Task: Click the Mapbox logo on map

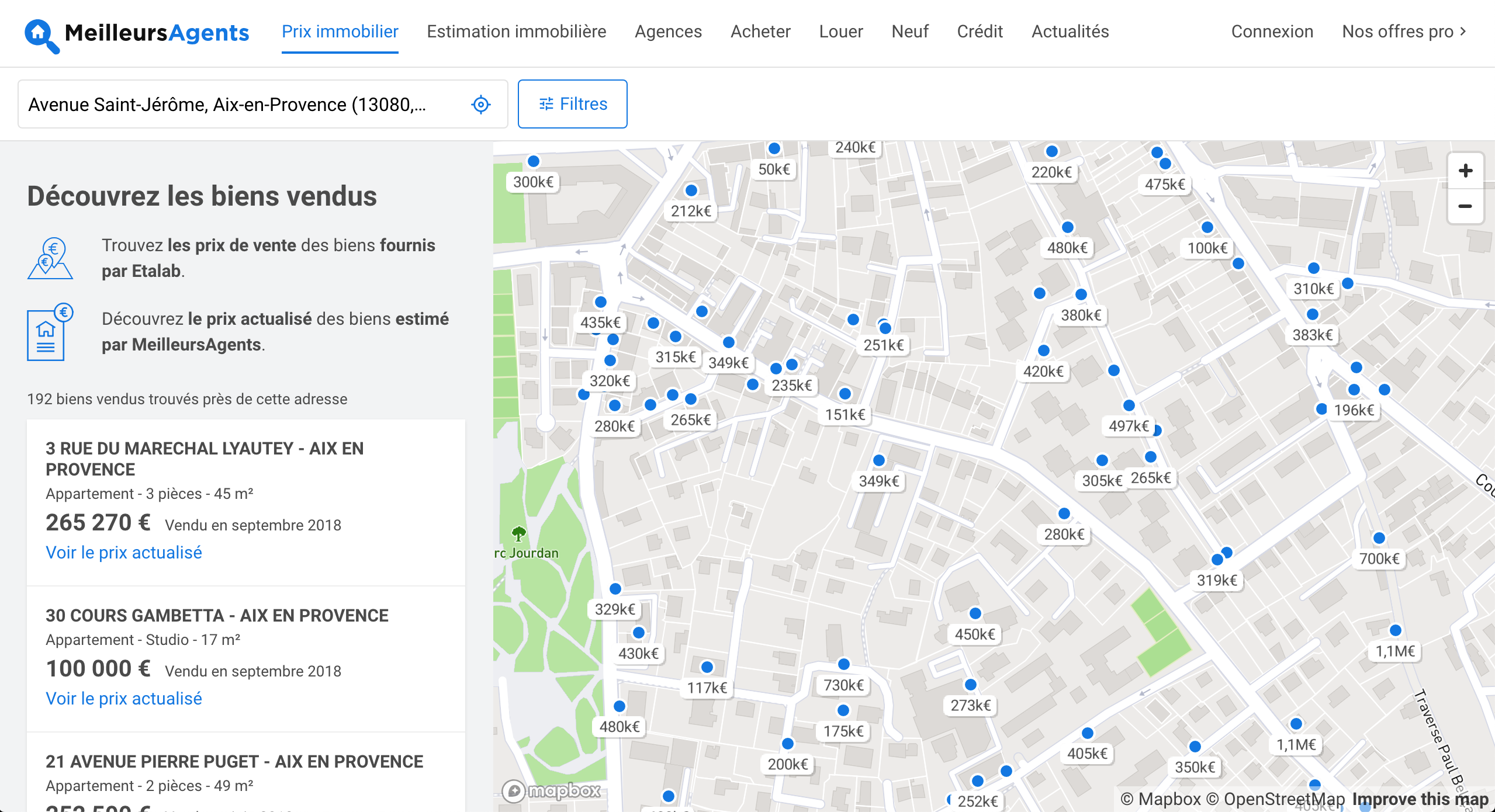Action: click(x=552, y=791)
